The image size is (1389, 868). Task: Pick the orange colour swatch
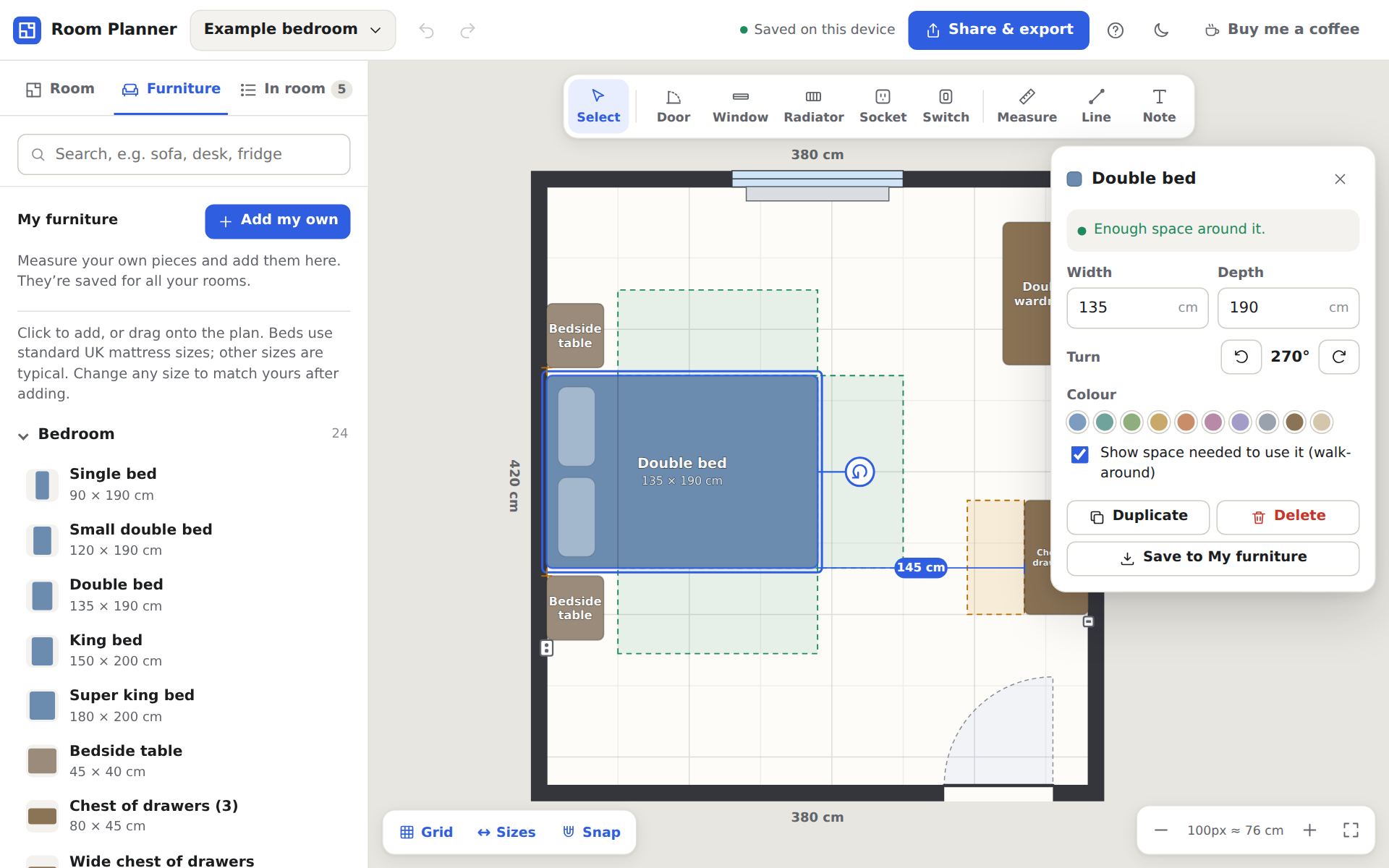click(1186, 422)
